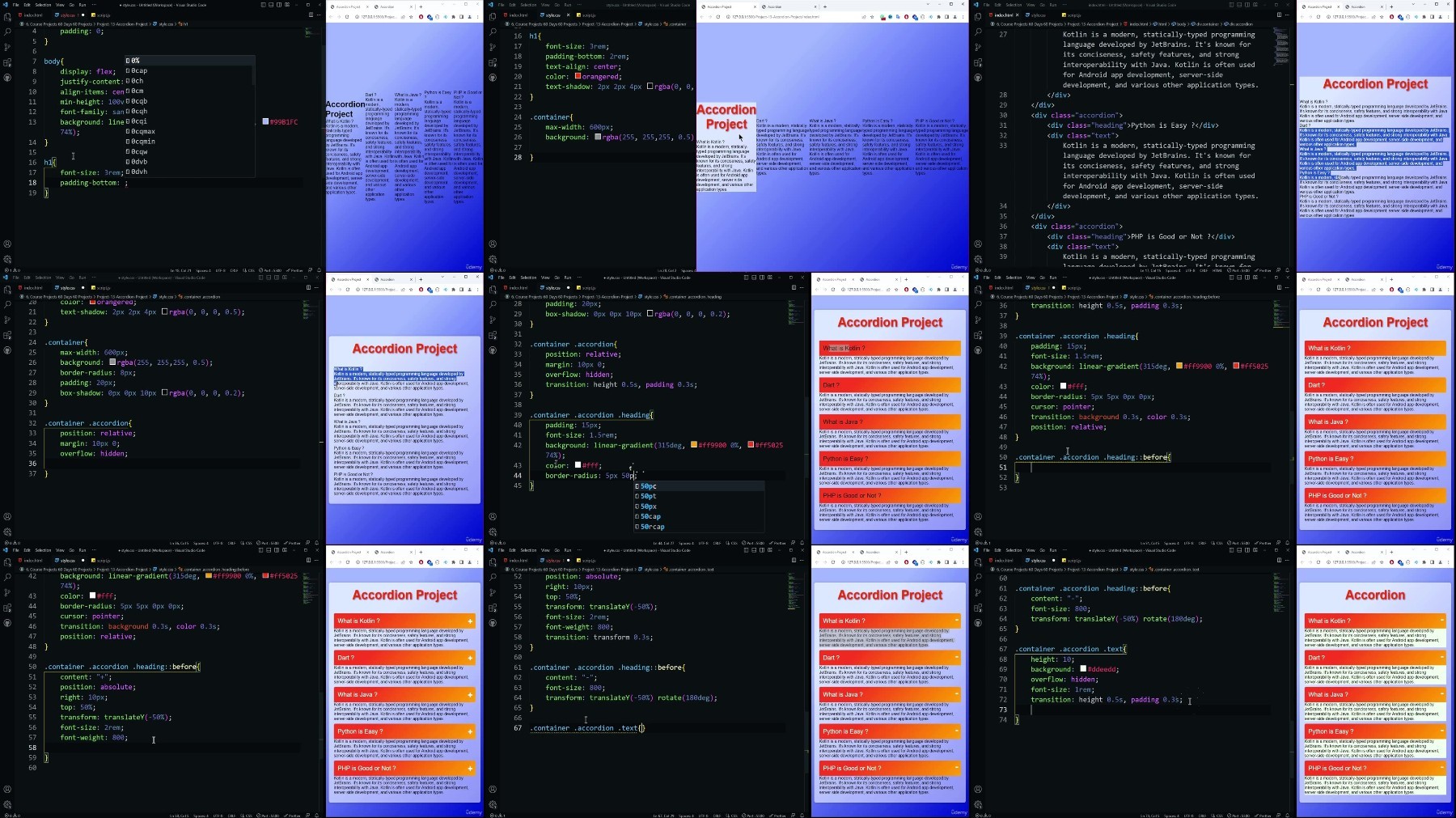Viewport: 1456px width, 818px height.
Task: Switch to script.js tab in window with 50pc list
Action: pyautogui.click(x=587, y=287)
